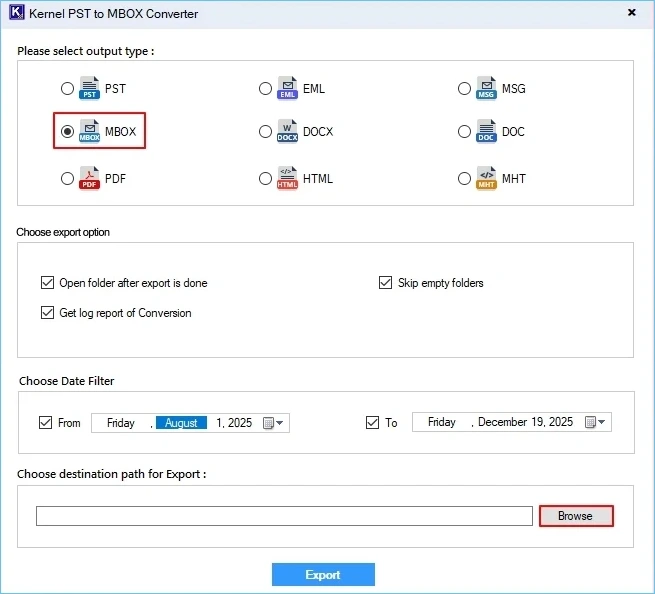Click the Kernel app logo in title bar
Viewport: 655px width, 594px height.
17,13
